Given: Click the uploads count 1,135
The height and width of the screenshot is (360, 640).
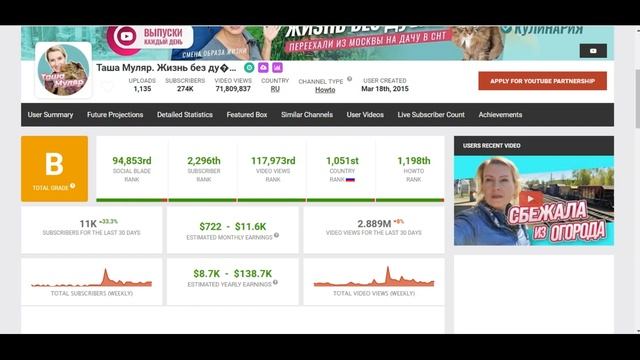Looking at the screenshot, I should [x=142, y=89].
